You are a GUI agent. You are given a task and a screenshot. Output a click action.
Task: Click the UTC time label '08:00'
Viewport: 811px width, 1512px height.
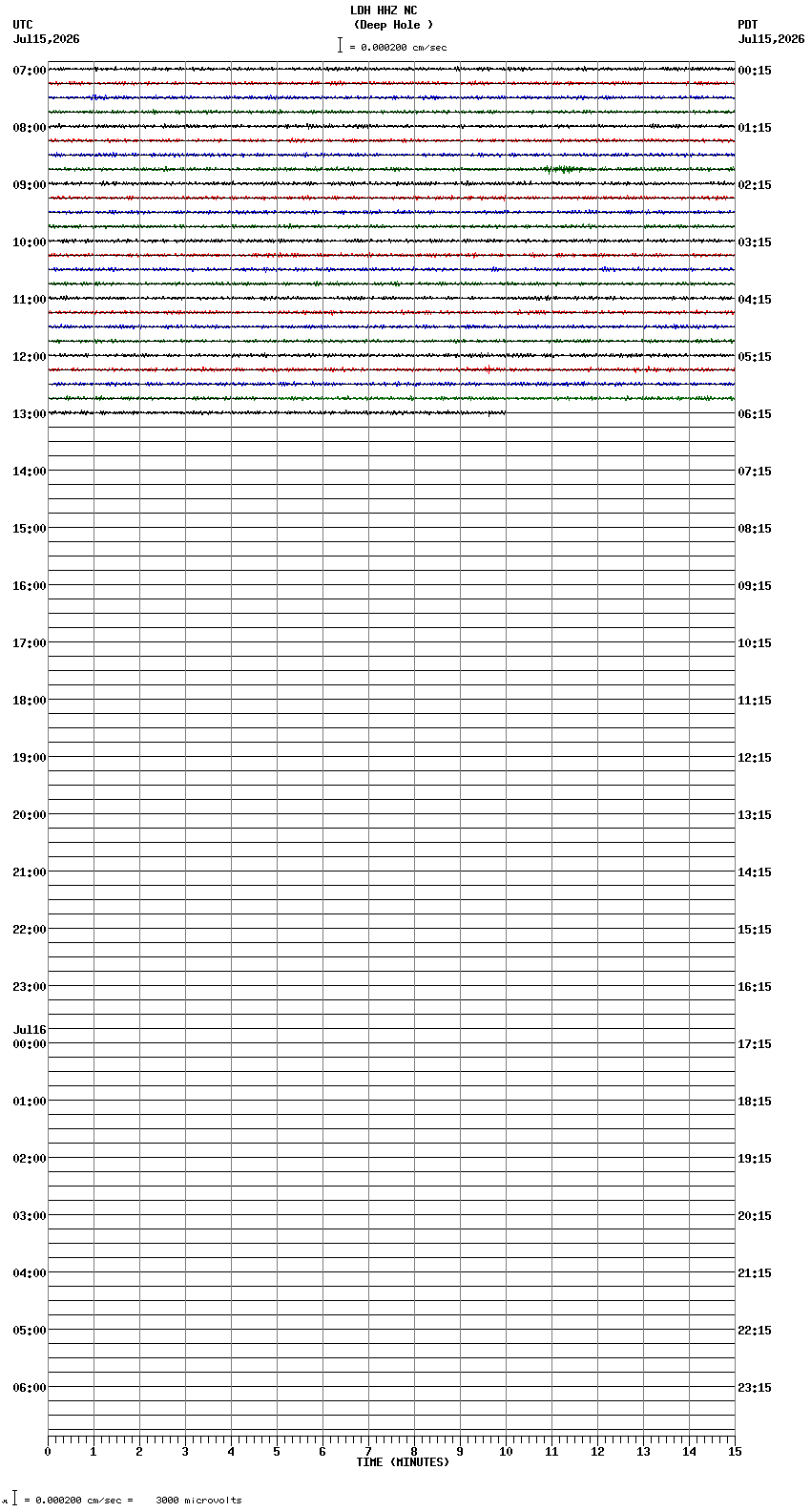tap(30, 128)
